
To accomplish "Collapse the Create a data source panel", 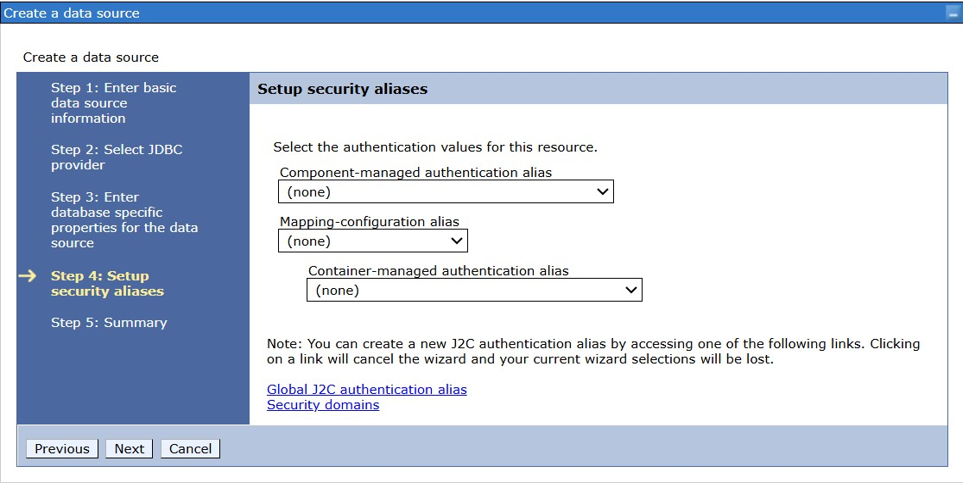I will click(951, 13).
